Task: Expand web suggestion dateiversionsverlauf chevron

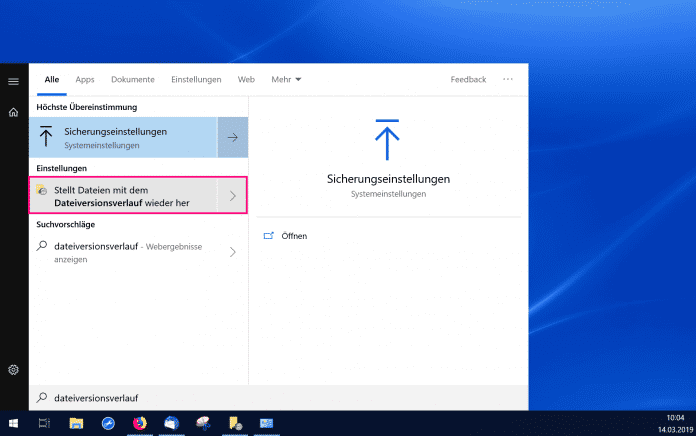Action: [232, 252]
